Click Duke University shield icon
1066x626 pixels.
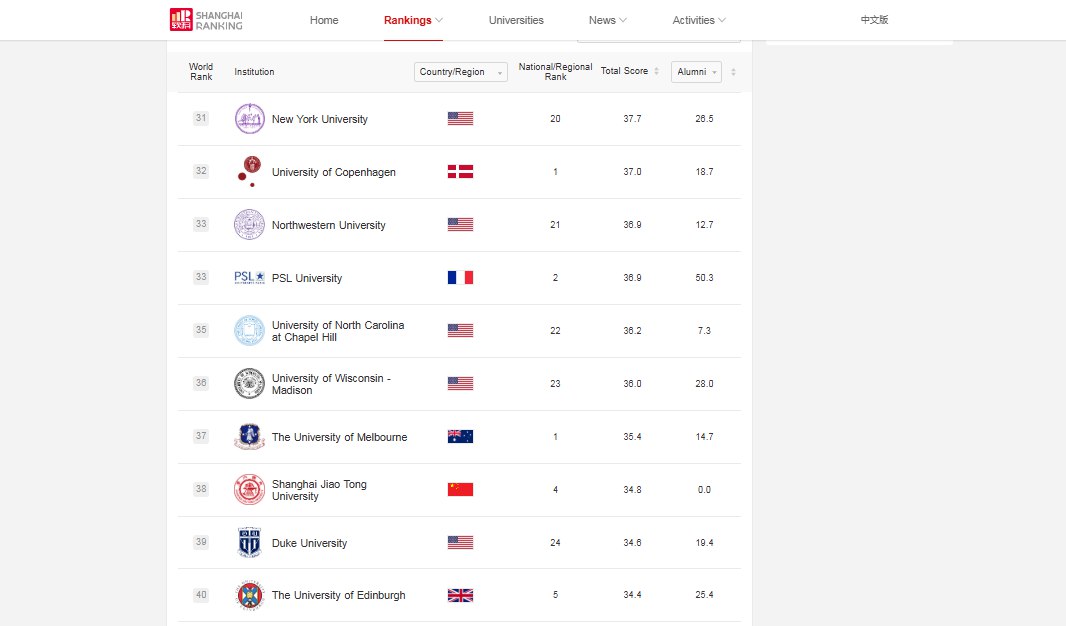(250, 542)
